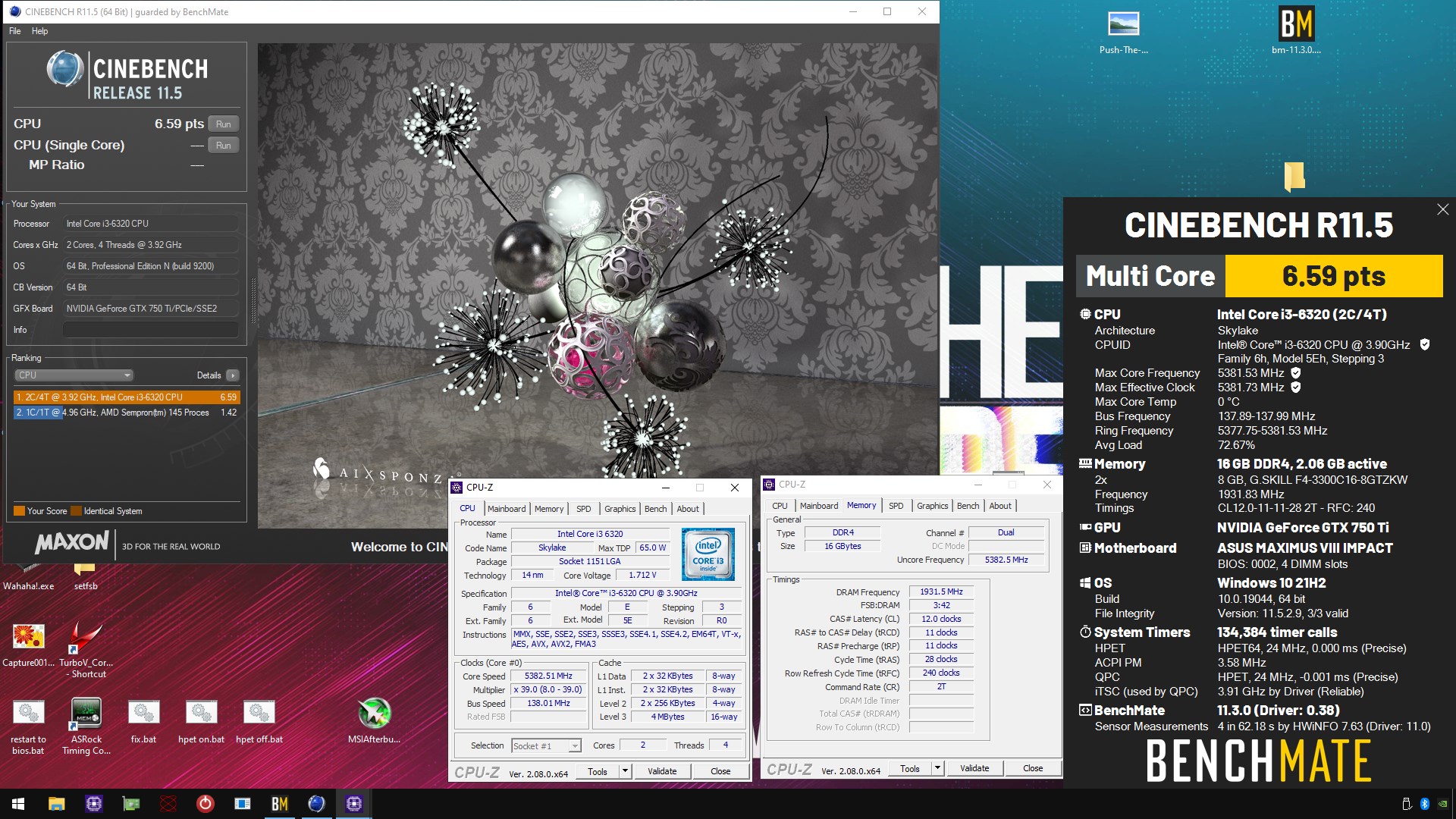Open Bench tab in CPU-Z Memory window
This screenshot has width=1456, height=819.
point(968,506)
